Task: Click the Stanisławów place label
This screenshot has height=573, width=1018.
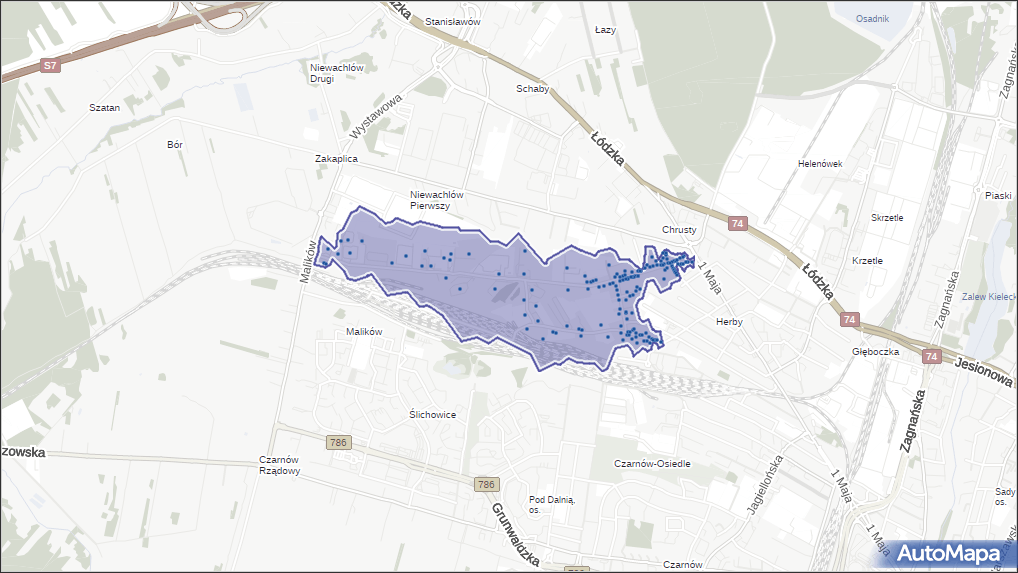Action: 453,21
